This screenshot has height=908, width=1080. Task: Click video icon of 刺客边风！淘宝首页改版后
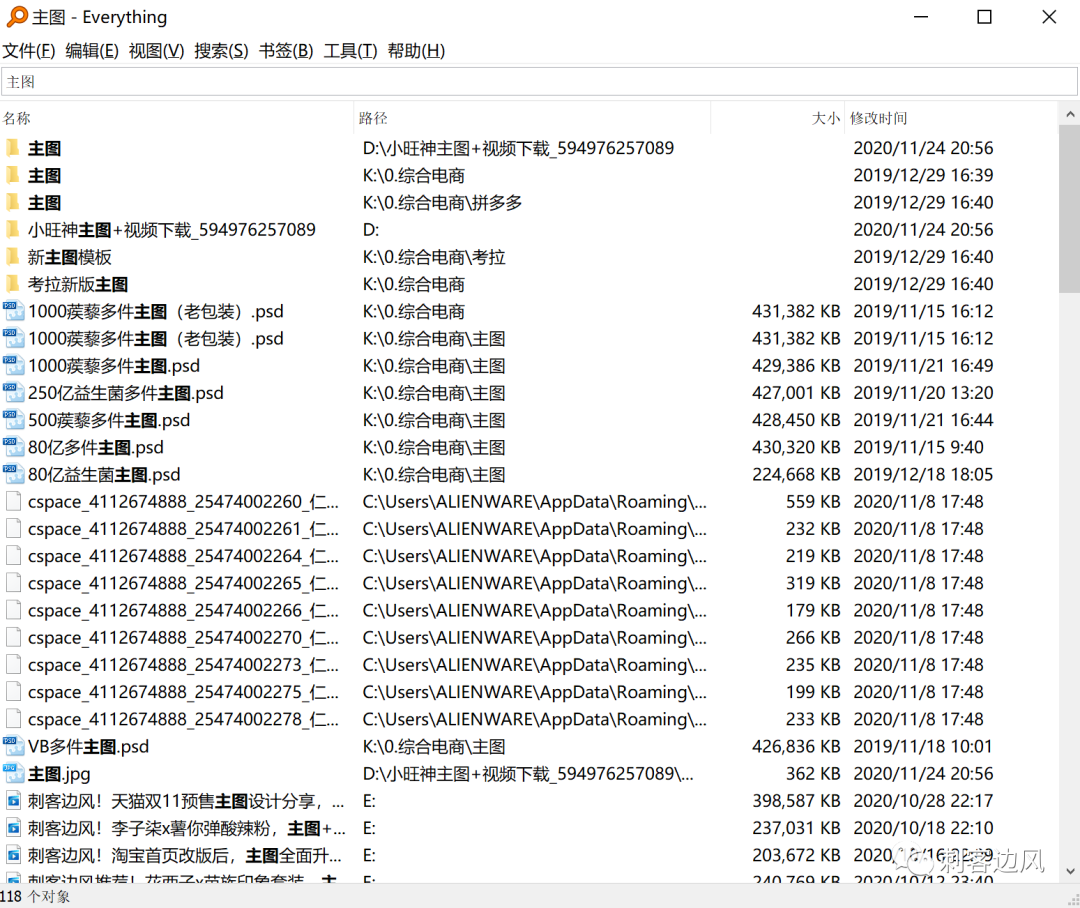(13, 855)
